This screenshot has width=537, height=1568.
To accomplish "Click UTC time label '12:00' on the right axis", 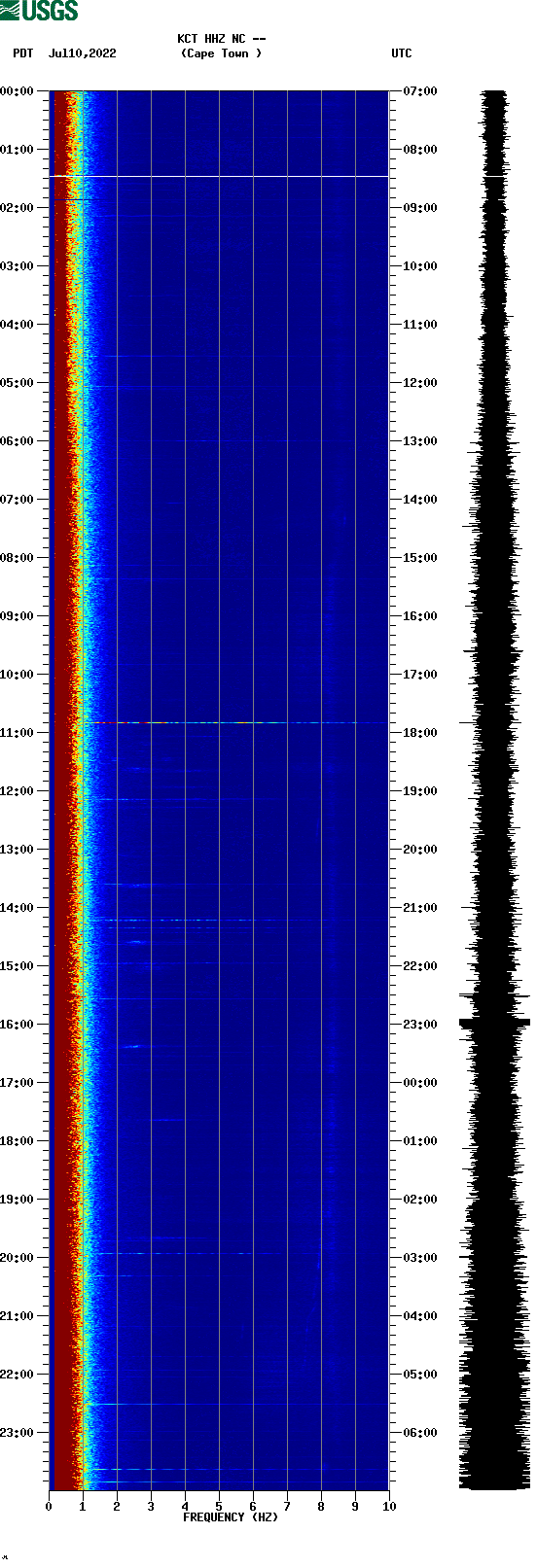I will tap(420, 383).
